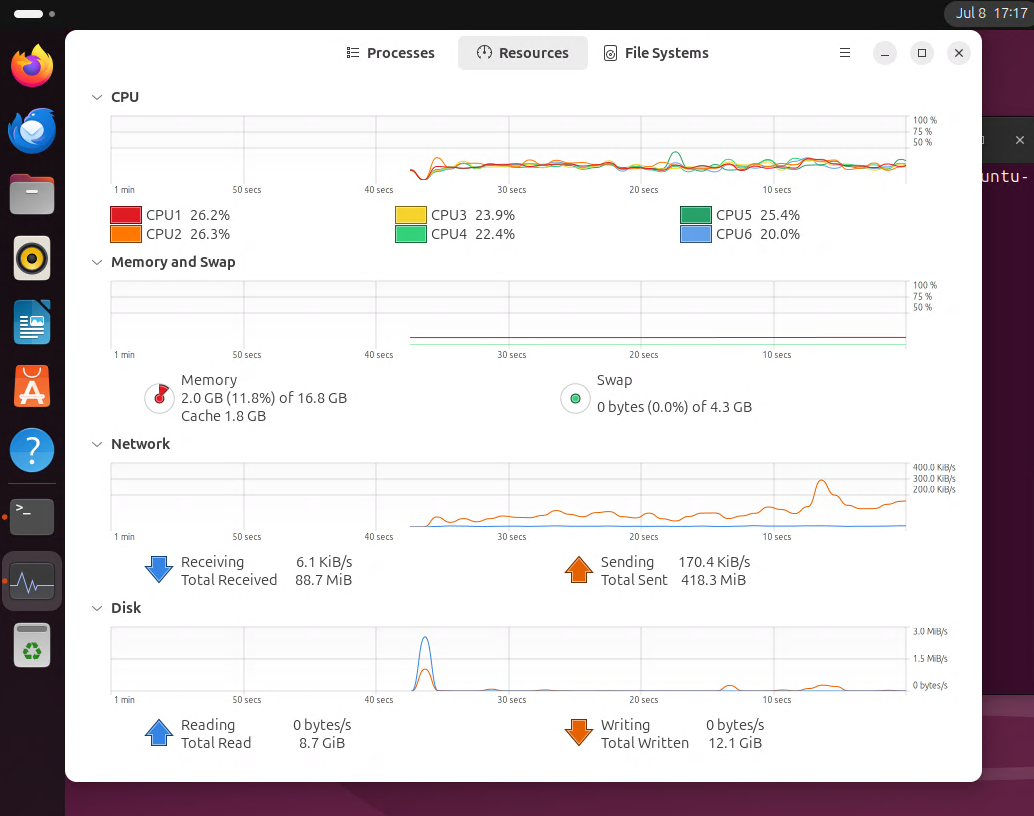Select the Resources tab
This screenshot has width=1034, height=816.
click(522, 53)
